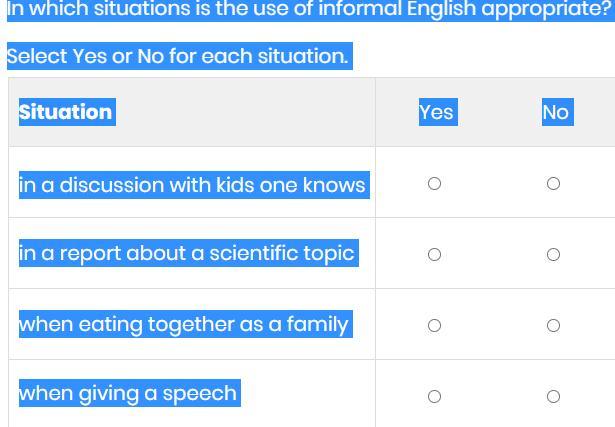
Task: Select No for discussion with kids
Action: tap(553, 184)
